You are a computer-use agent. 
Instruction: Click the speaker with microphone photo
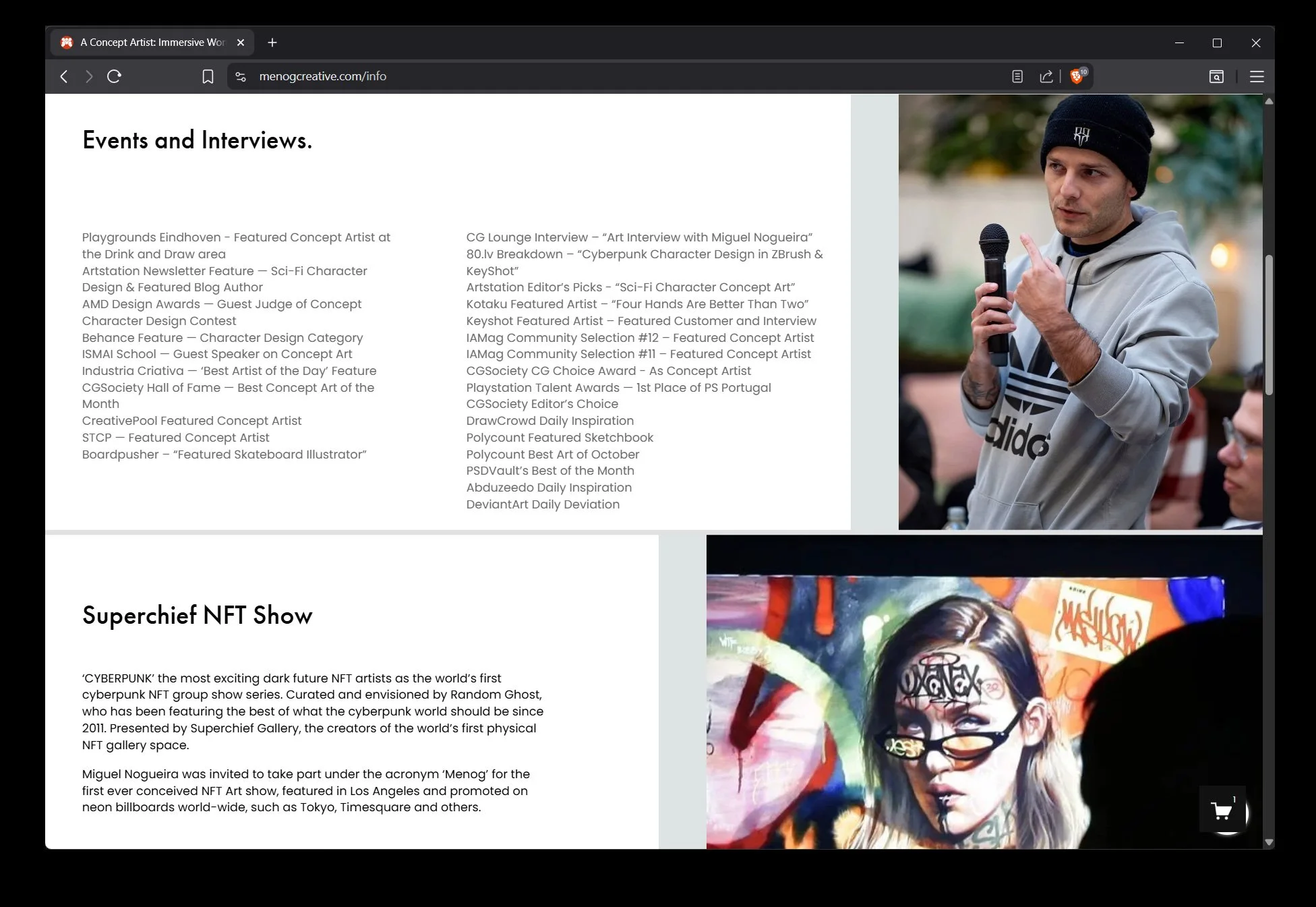[x=1080, y=312]
